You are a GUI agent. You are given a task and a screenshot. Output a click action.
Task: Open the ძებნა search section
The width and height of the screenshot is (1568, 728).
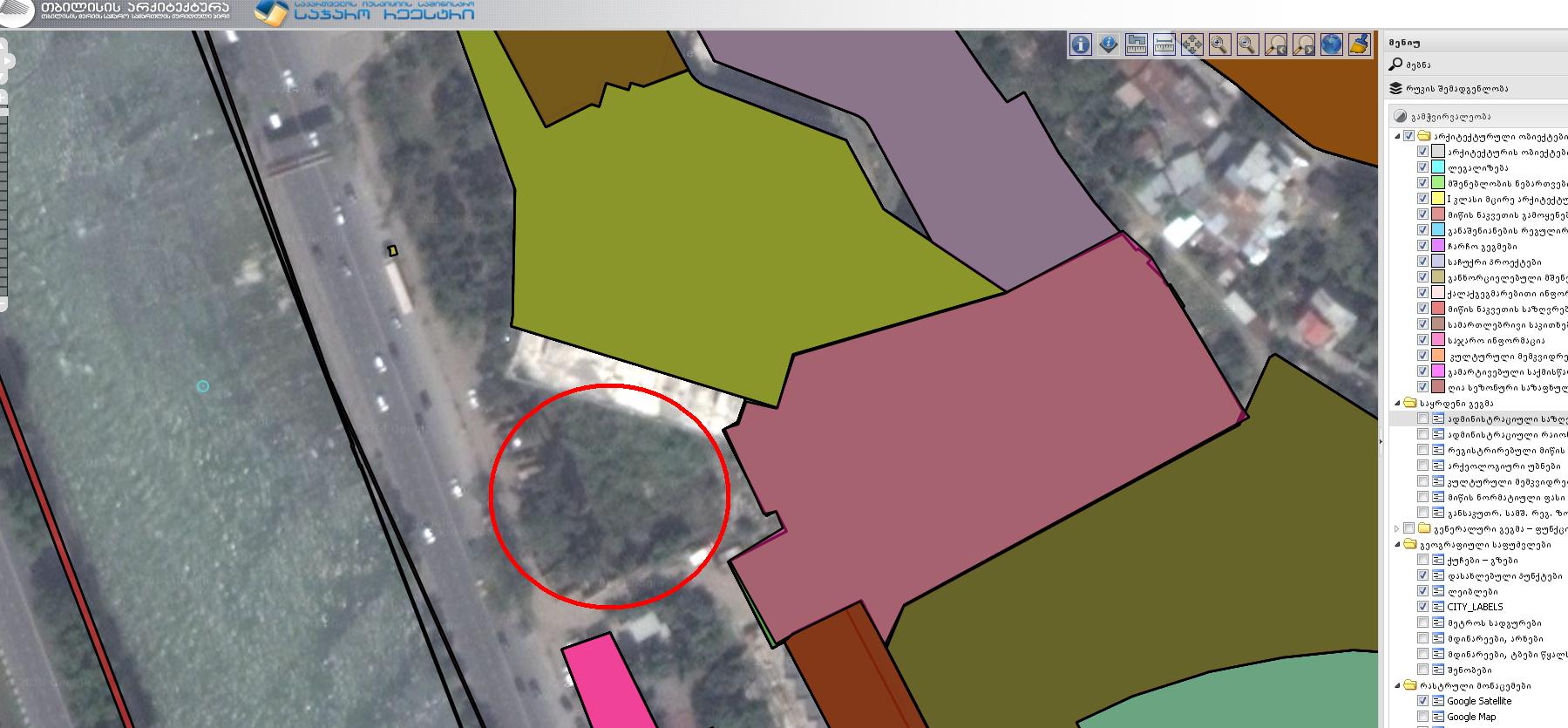1476,65
